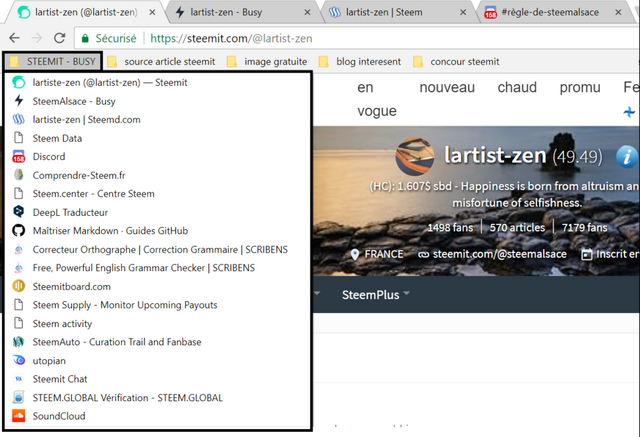The height and width of the screenshot is (437, 640).
Task: Click the GitHub octocat bookmark icon
Action: pyautogui.click(x=18, y=231)
